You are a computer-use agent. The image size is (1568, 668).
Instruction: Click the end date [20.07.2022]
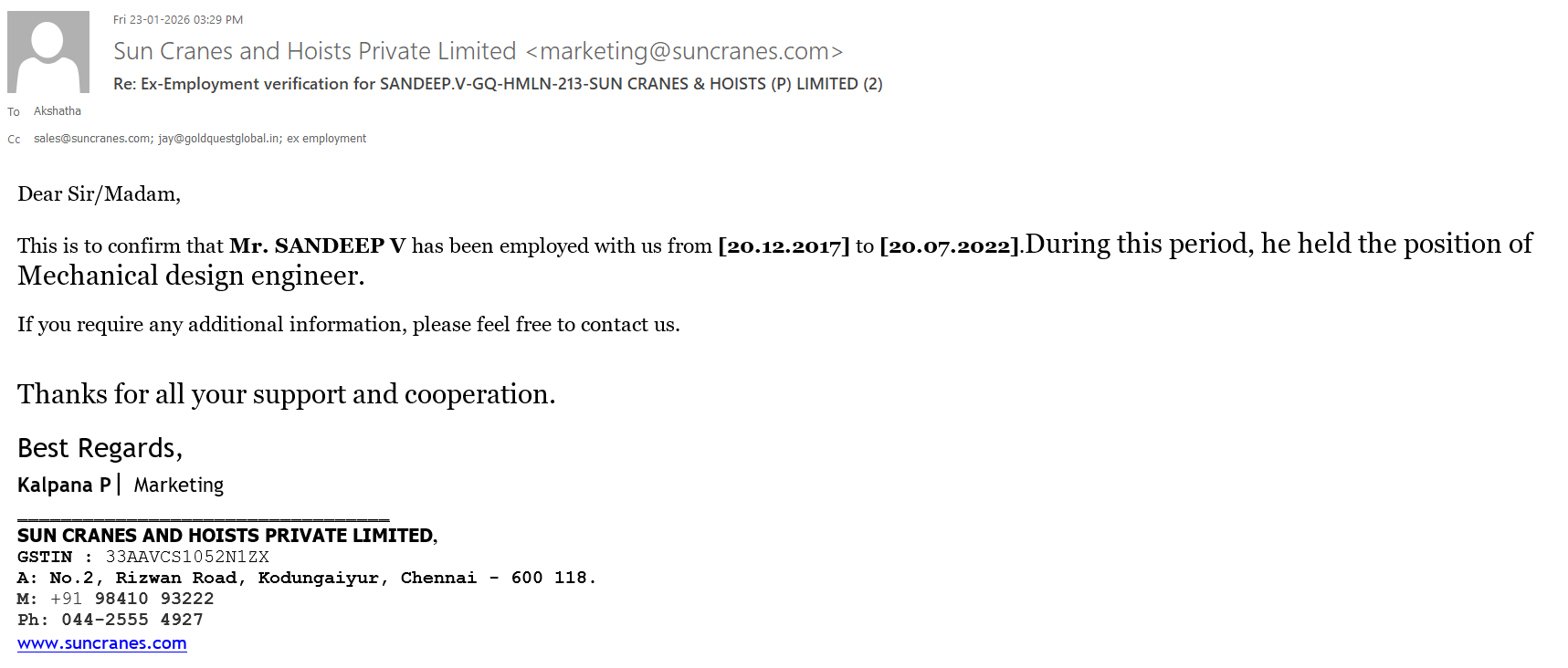tap(949, 246)
